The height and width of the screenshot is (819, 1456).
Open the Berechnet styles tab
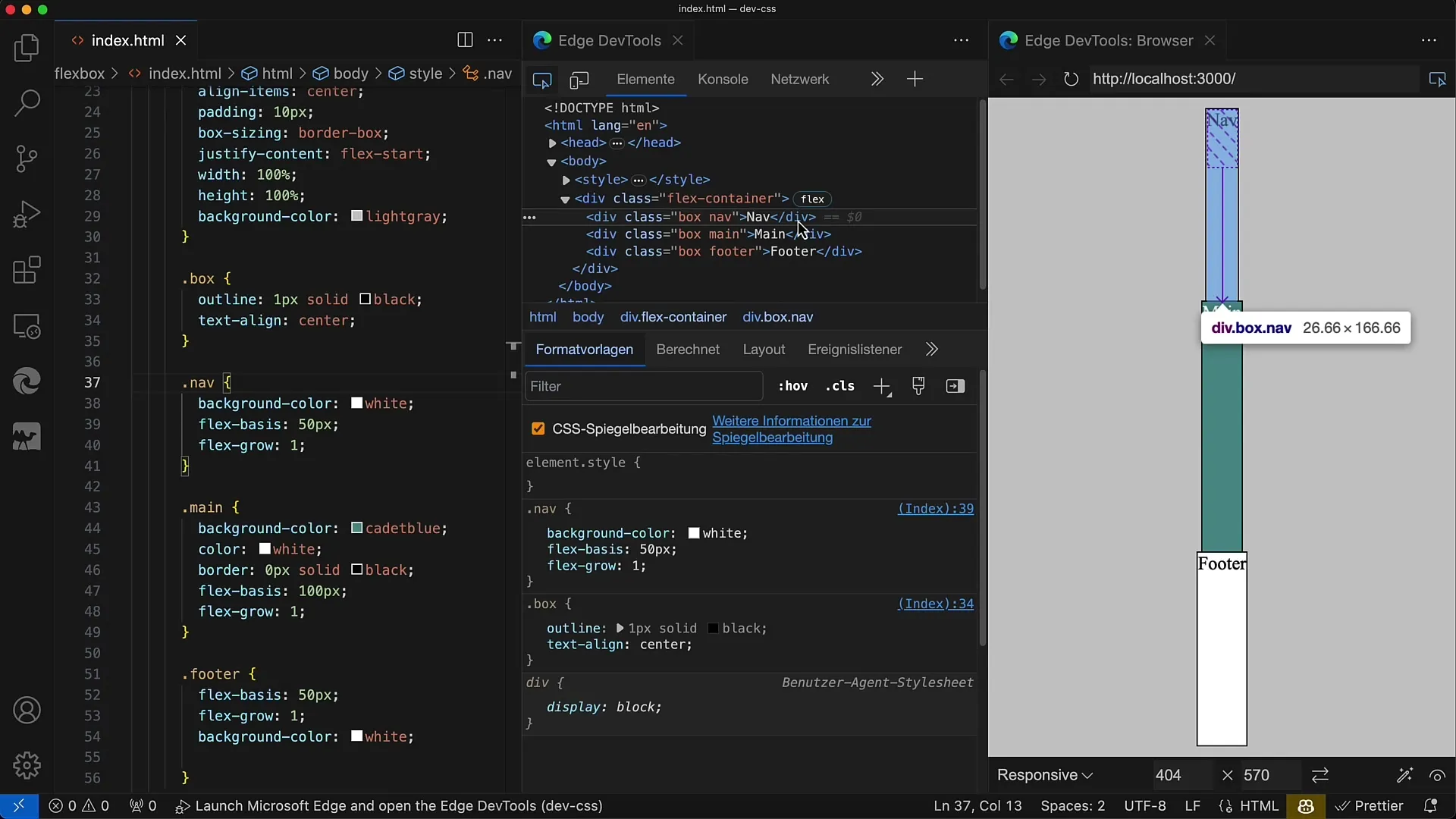tap(688, 350)
